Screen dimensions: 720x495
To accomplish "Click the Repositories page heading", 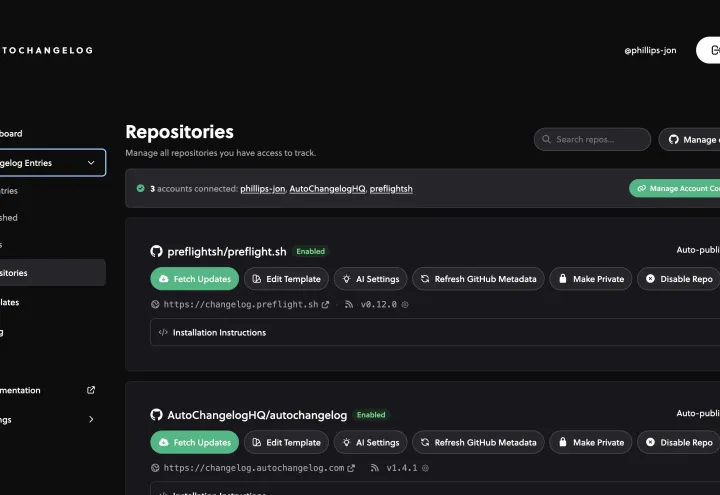I will coord(180,132).
